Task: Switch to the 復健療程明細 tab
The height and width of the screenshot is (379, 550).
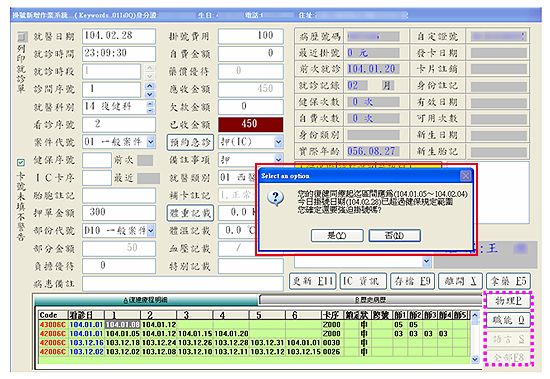Action: click(146, 300)
